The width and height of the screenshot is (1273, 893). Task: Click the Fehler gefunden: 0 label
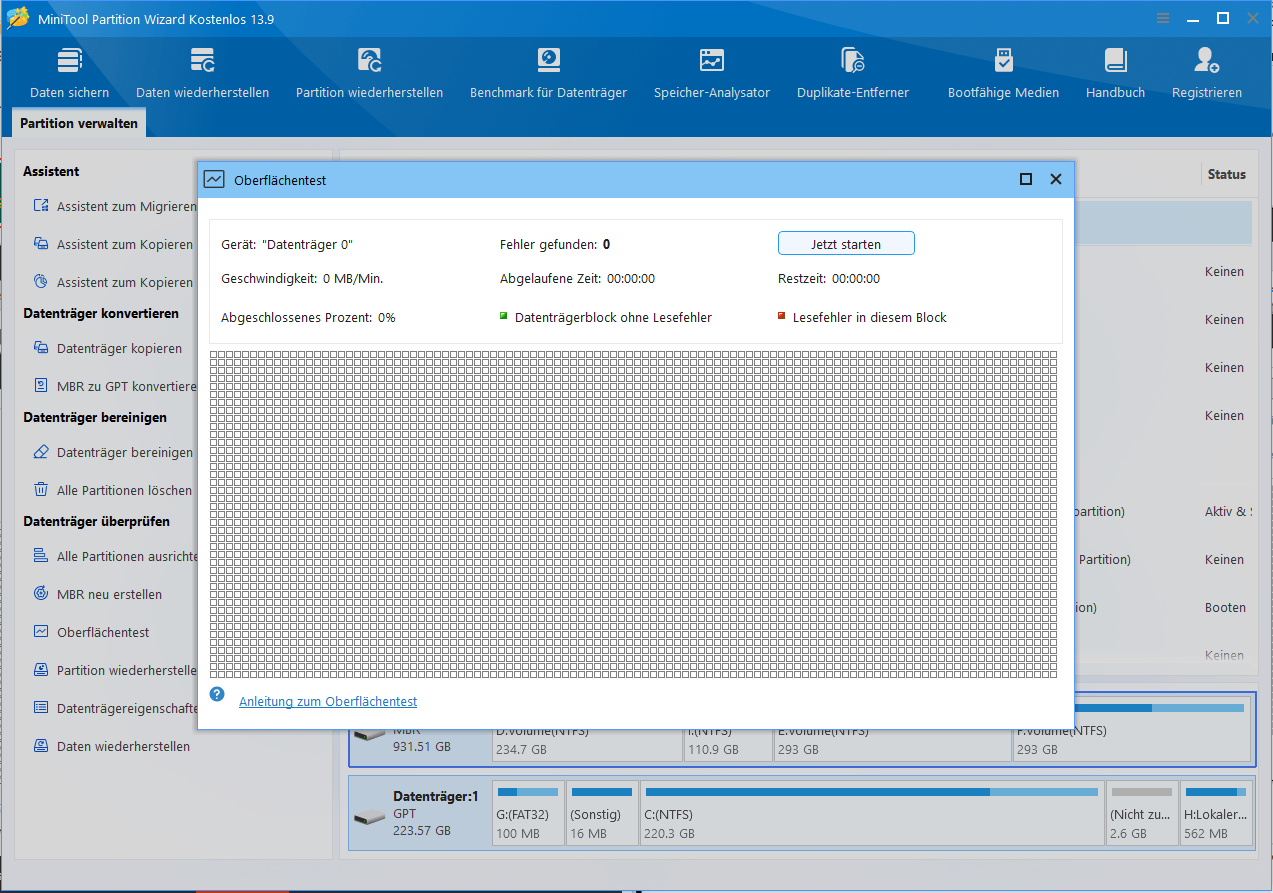555,244
